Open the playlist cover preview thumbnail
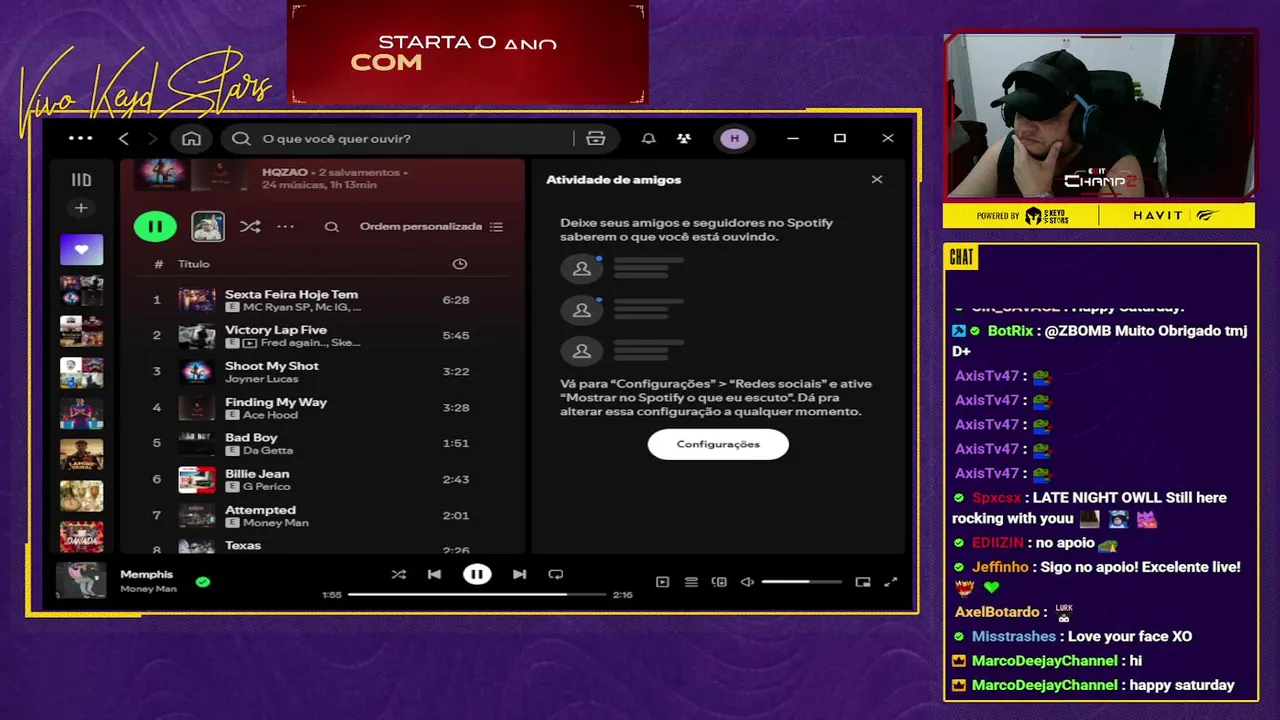1280x720 pixels. (208, 226)
